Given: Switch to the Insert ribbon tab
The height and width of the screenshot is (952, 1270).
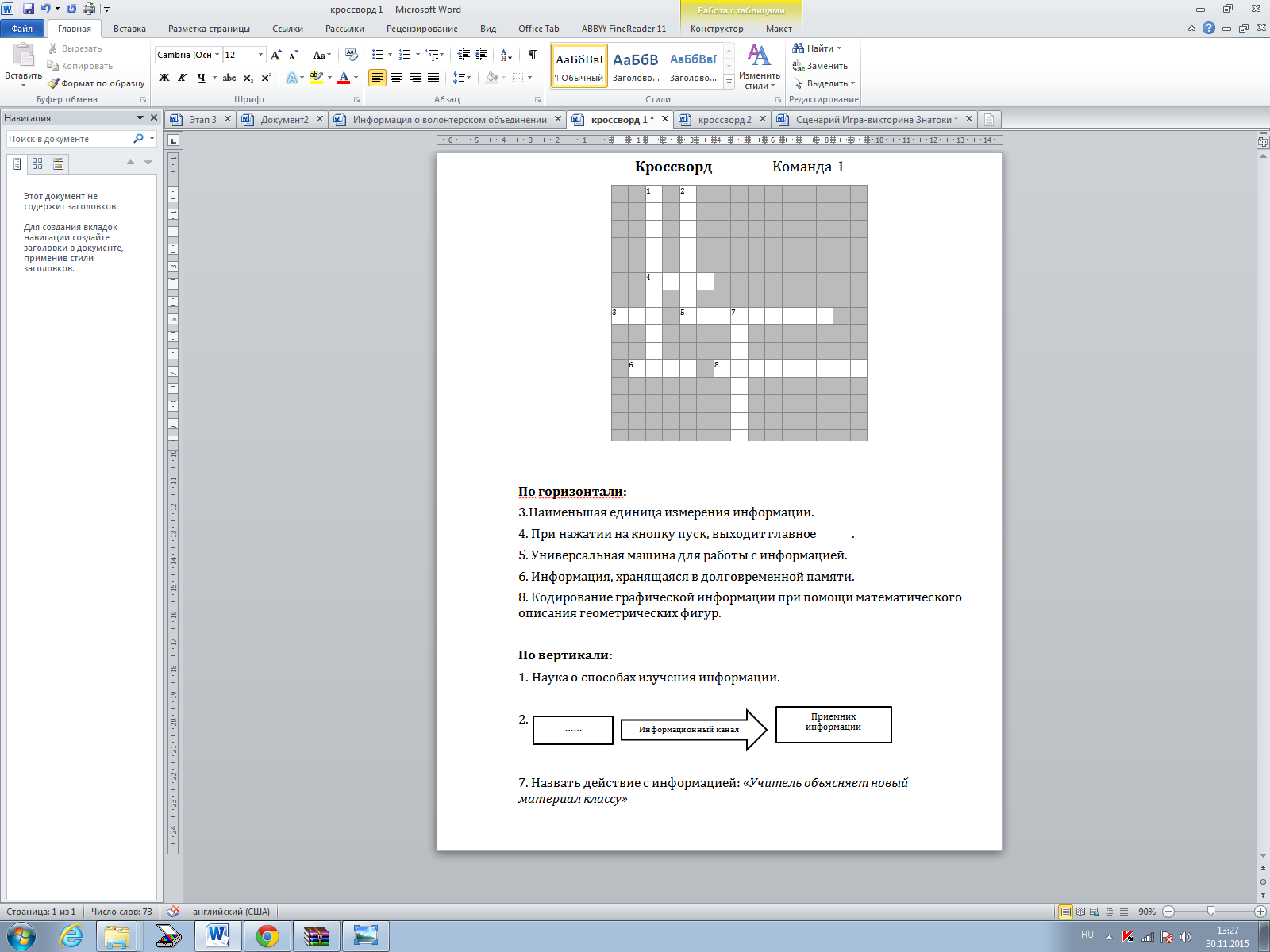Looking at the screenshot, I should point(129,29).
